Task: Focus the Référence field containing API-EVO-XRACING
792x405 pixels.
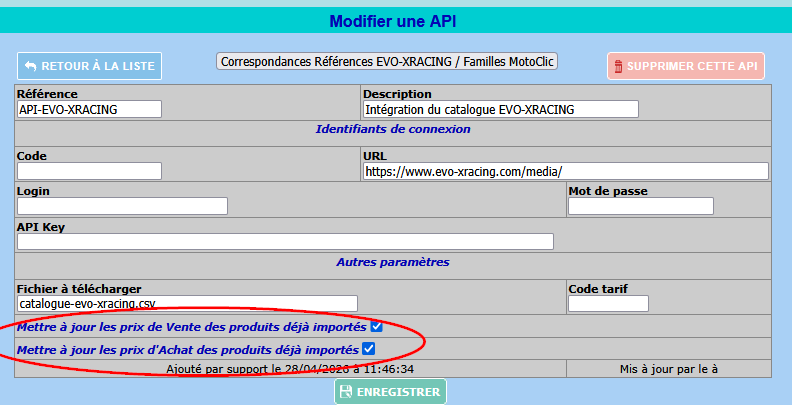Action: (89, 109)
